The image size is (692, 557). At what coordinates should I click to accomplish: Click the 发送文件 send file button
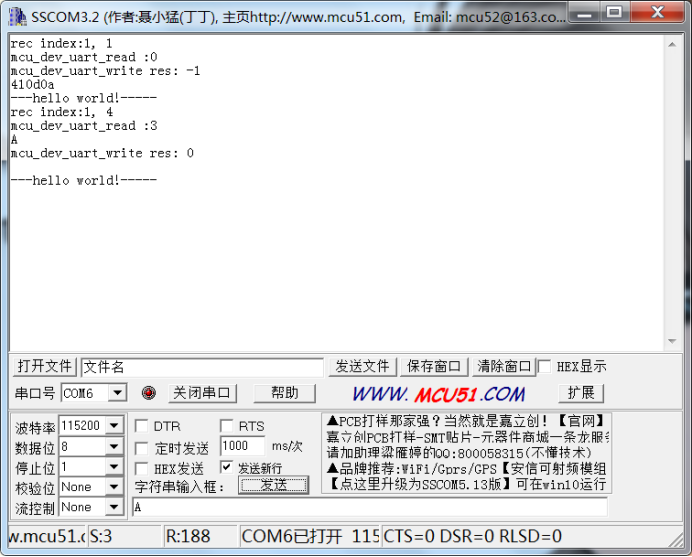362,366
